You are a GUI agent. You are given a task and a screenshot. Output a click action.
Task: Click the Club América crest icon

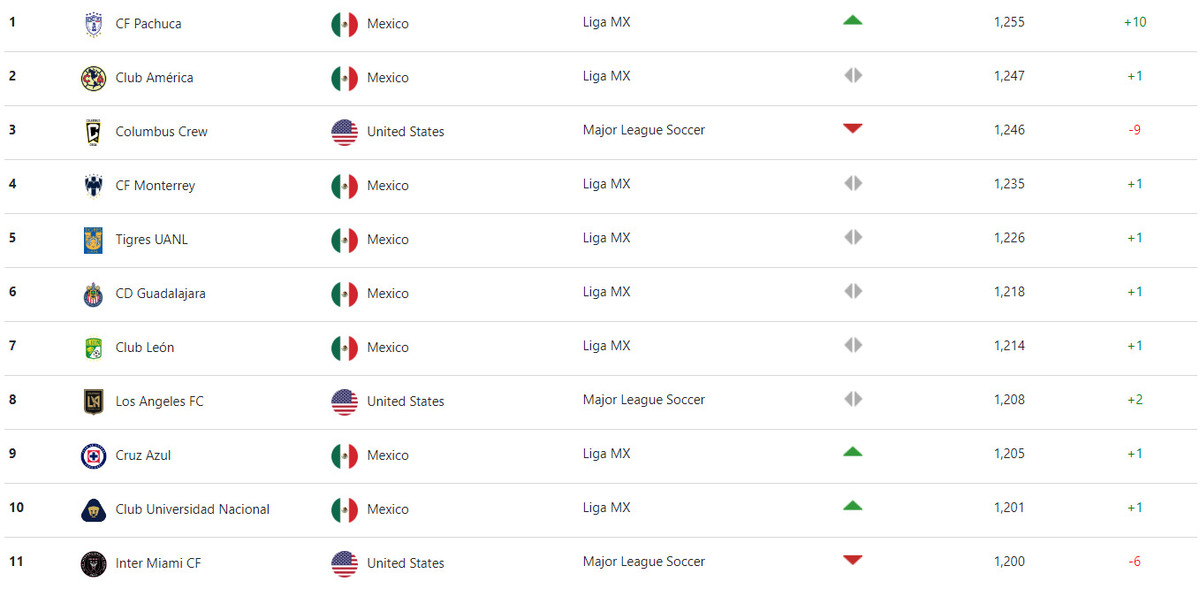click(x=93, y=78)
